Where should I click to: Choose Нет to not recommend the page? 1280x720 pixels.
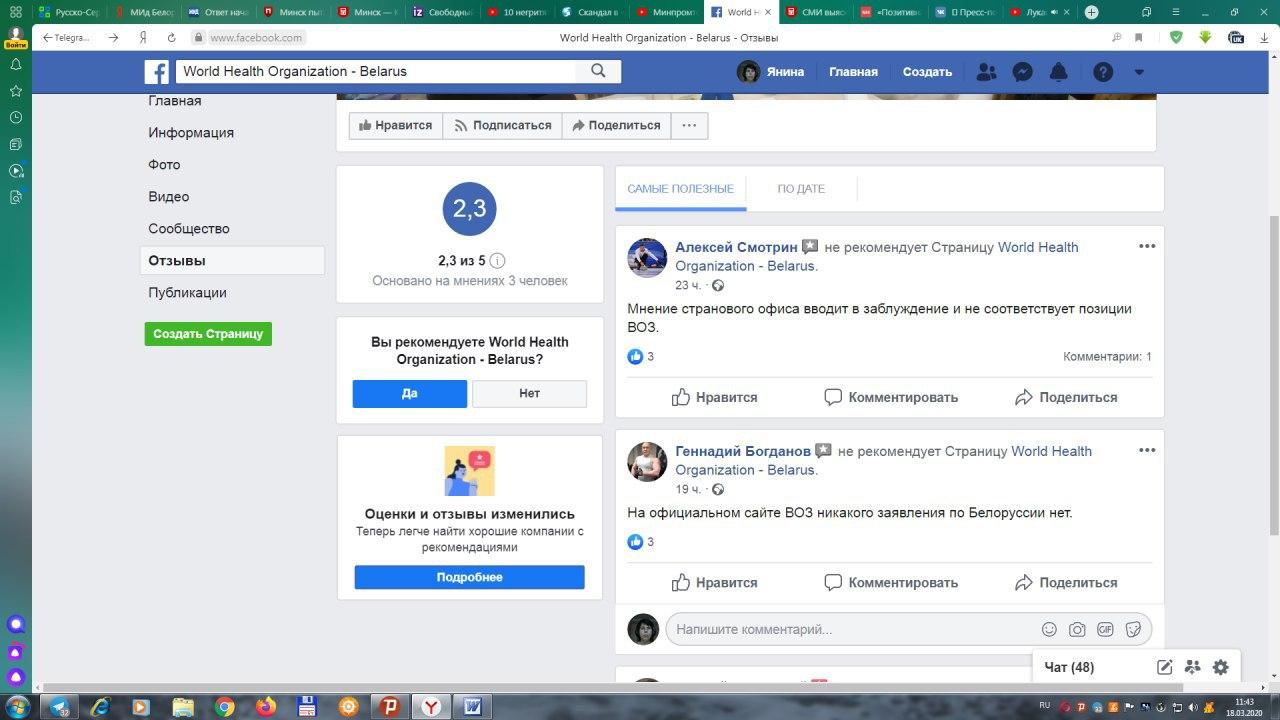pyautogui.click(x=529, y=394)
